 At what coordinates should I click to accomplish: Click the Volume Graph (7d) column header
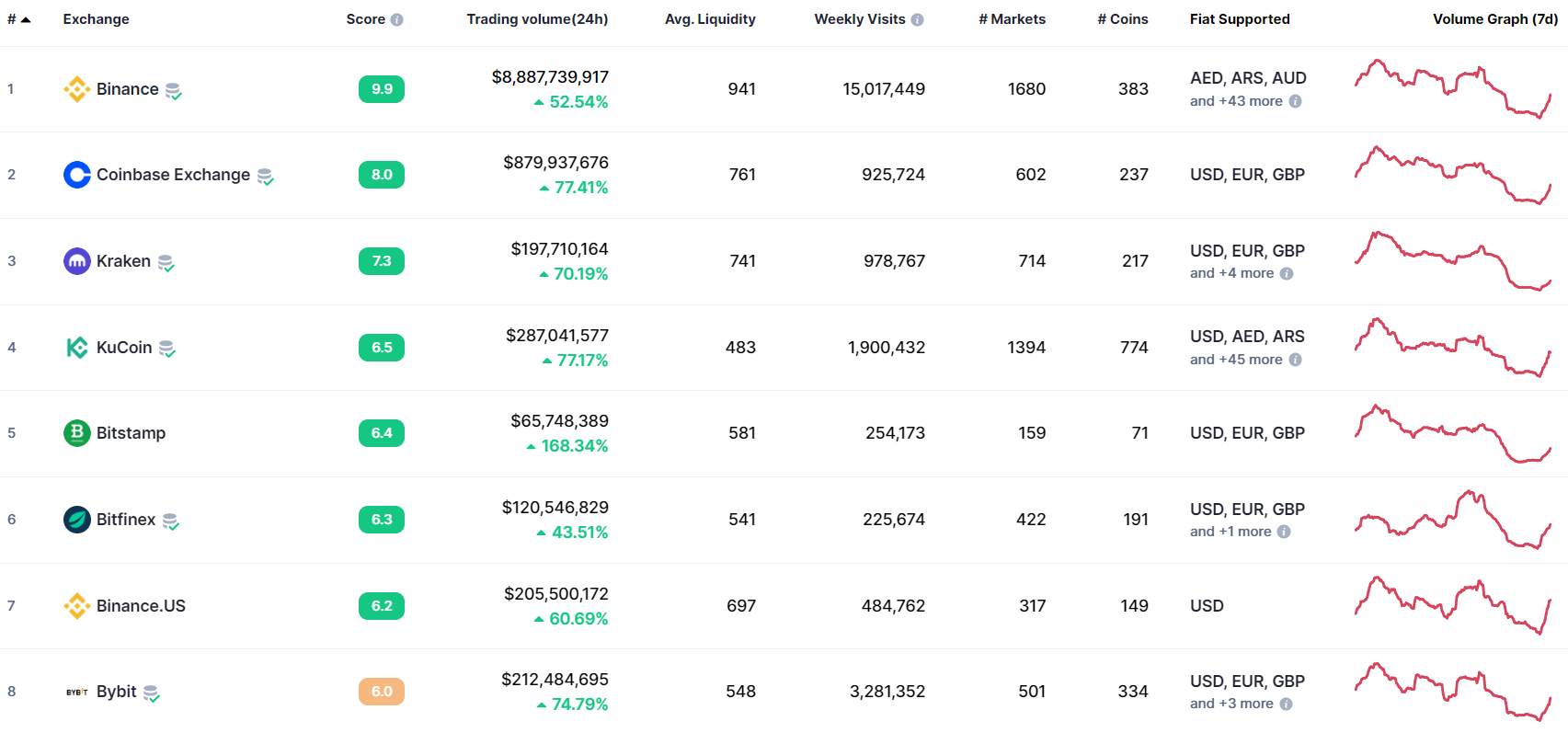point(1495,19)
